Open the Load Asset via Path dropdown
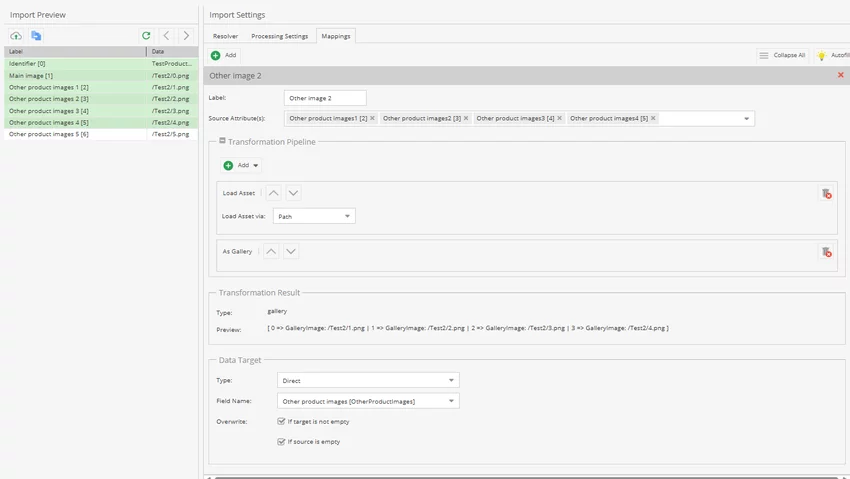Image resolution: width=850 pixels, height=479 pixels. click(x=314, y=216)
